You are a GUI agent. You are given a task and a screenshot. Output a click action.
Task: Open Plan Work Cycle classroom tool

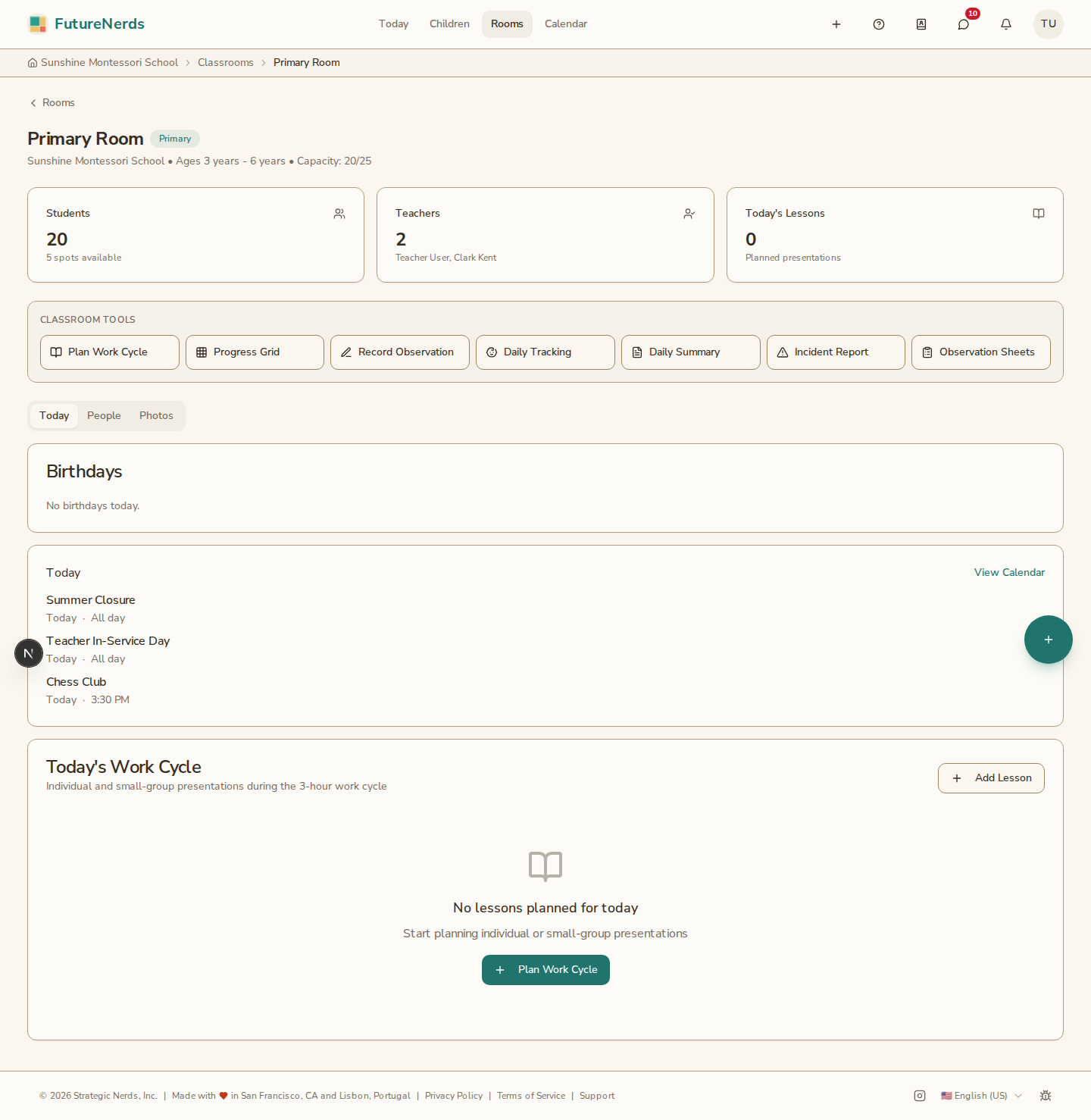(110, 352)
